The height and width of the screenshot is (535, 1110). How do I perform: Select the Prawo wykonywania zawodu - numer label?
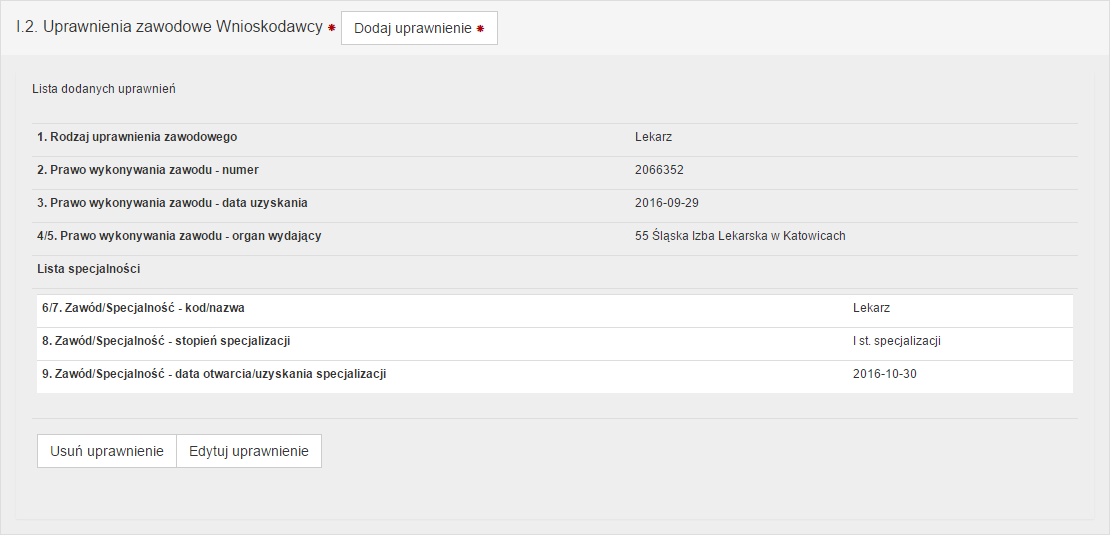148,170
